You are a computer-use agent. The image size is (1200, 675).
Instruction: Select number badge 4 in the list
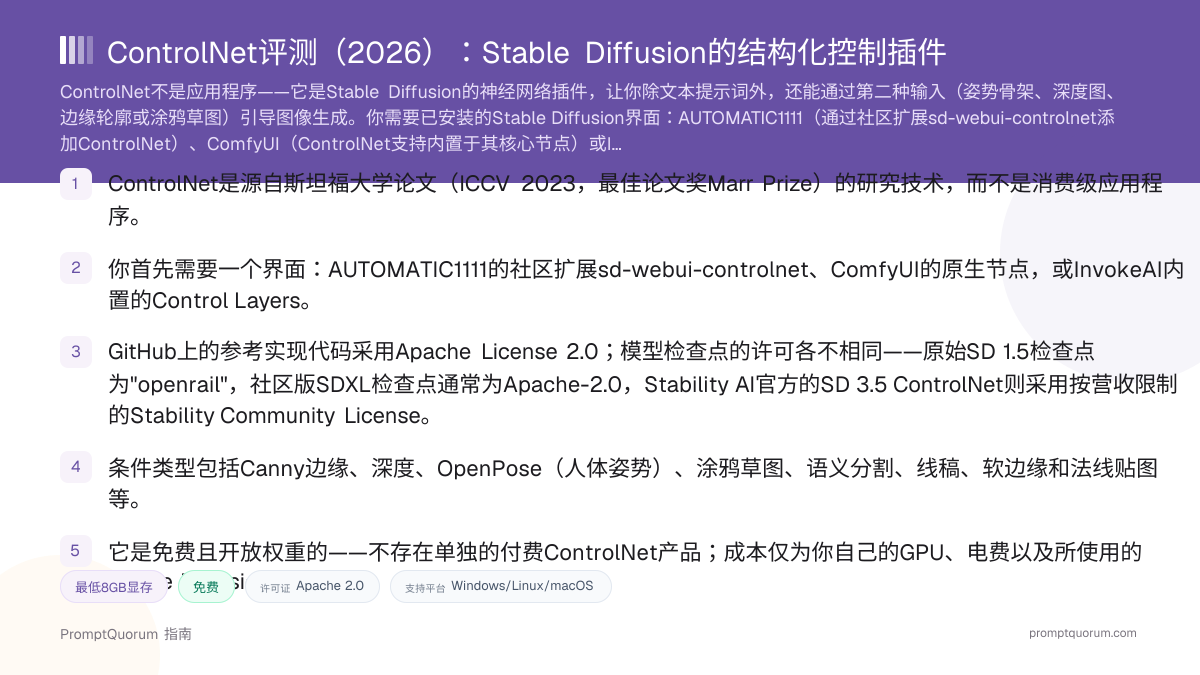tap(76, 466)
